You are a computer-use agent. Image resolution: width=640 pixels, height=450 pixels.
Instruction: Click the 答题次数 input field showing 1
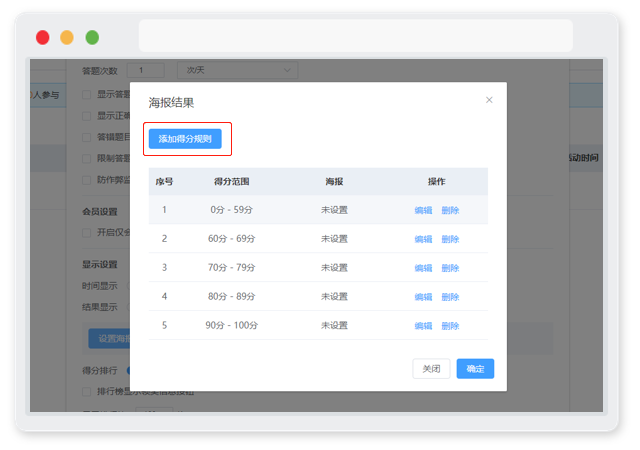[x=146, y=70]
